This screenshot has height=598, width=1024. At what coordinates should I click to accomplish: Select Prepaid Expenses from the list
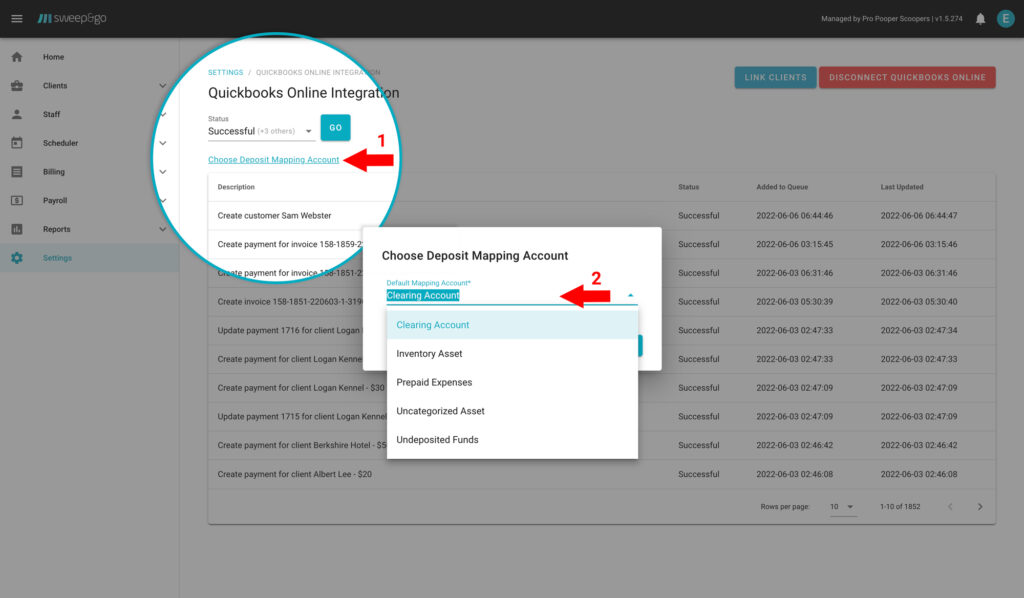pyautogui.click(x=435, y=381)
